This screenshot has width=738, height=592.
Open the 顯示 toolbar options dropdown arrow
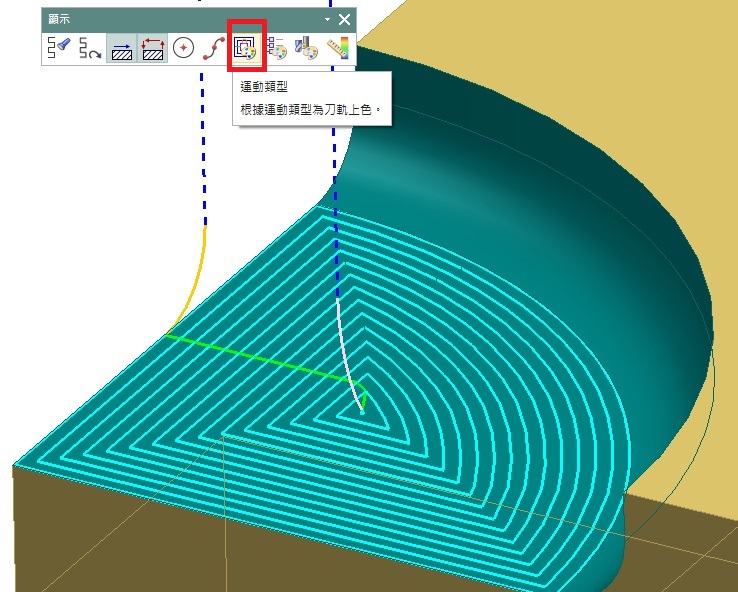click(x=327, y=19)
